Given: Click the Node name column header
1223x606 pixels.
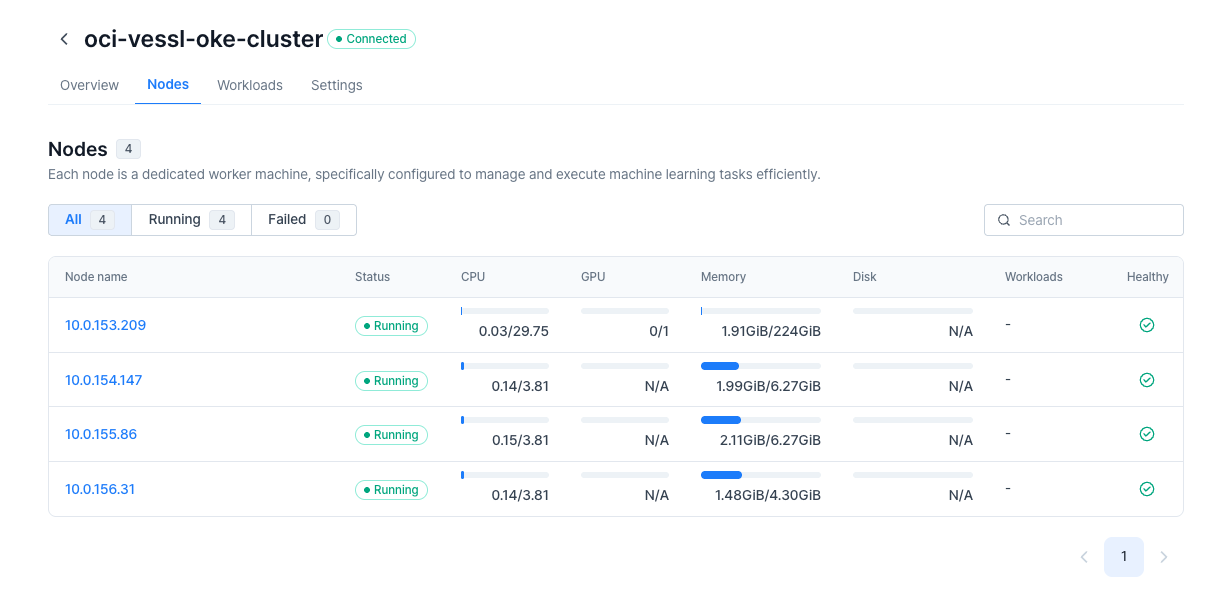Looking at the screenshot, I should click(96, 277).
